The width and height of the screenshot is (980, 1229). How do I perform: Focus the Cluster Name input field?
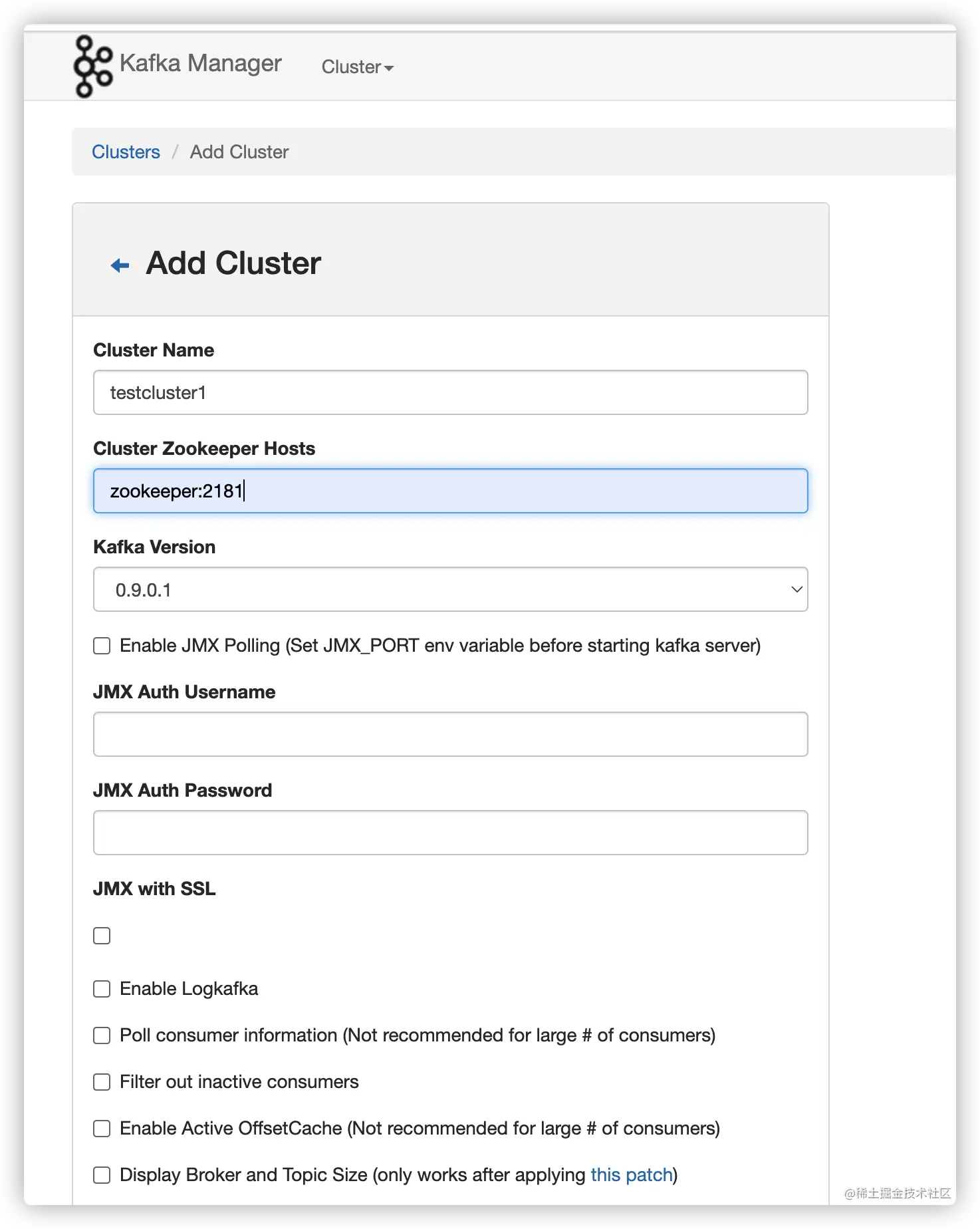click(450, 392)
